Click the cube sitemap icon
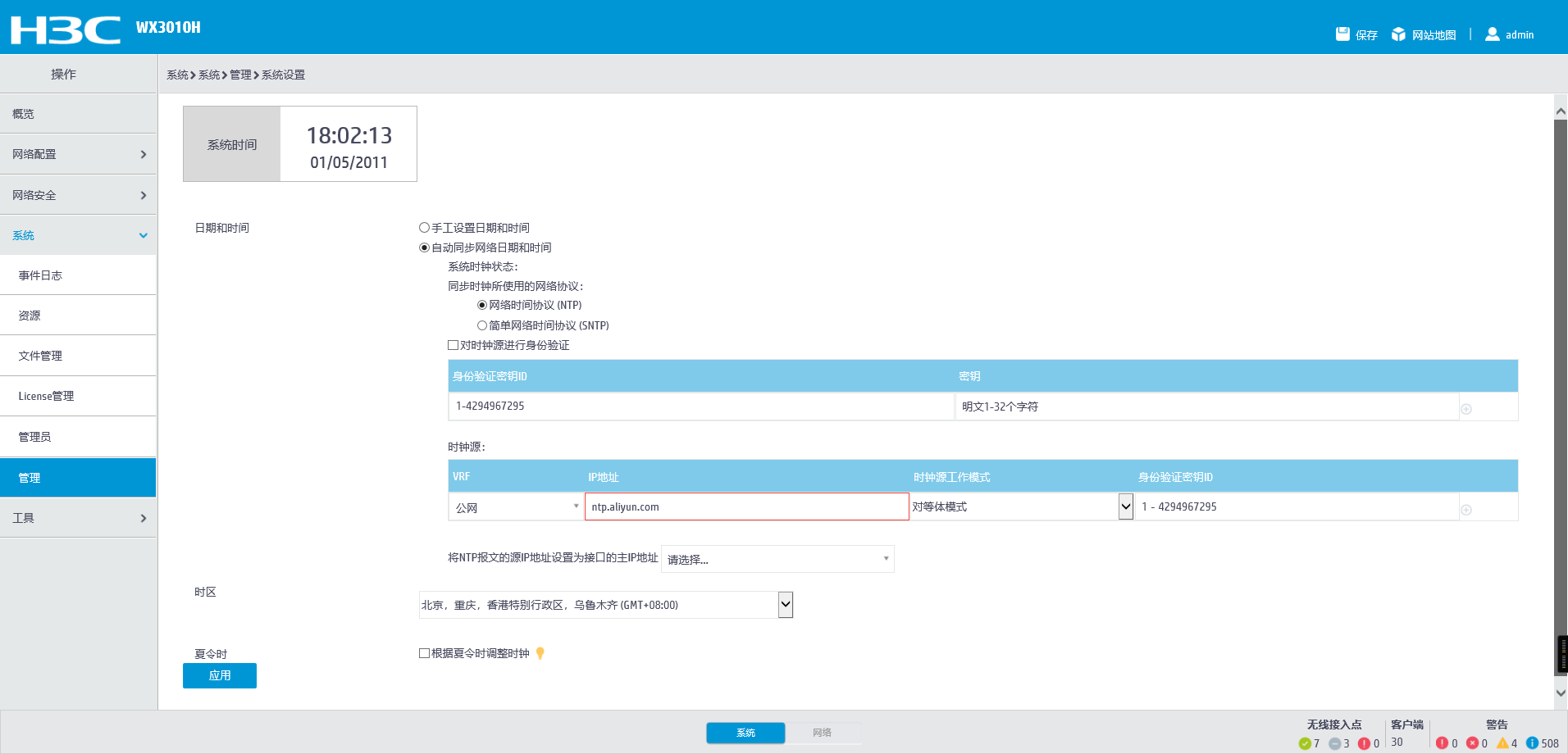The width and height of the screenshot is (1568, 754). tap(1398, 34)
